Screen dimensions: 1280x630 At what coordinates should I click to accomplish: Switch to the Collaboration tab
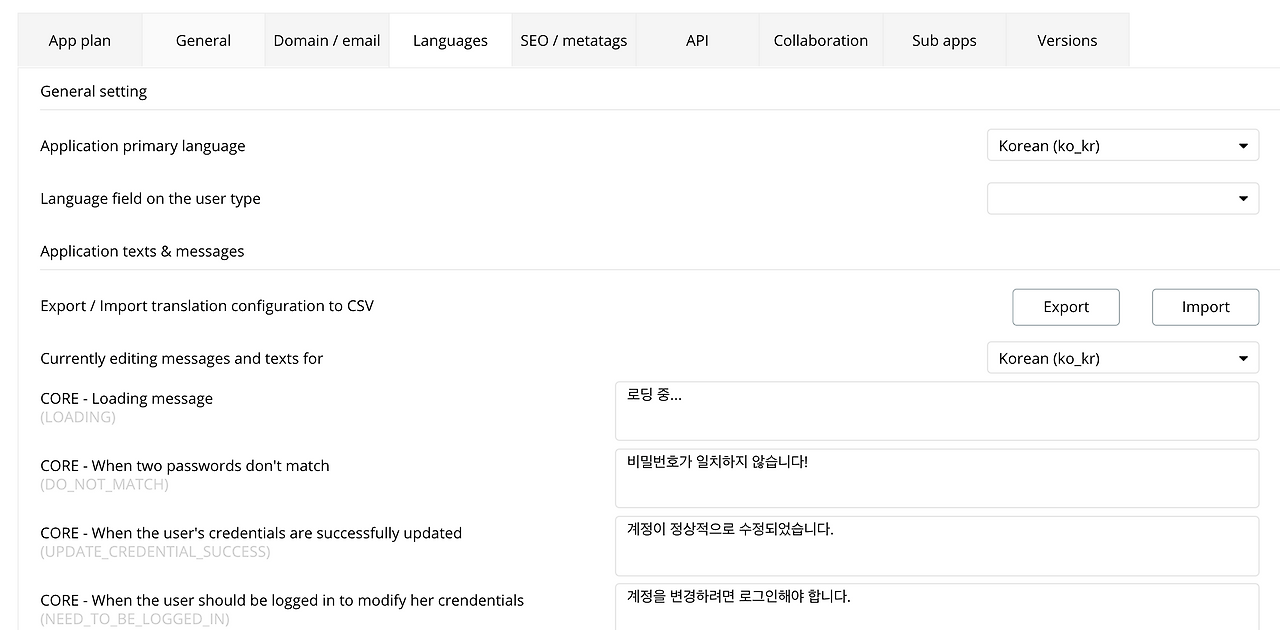[821, 40]
